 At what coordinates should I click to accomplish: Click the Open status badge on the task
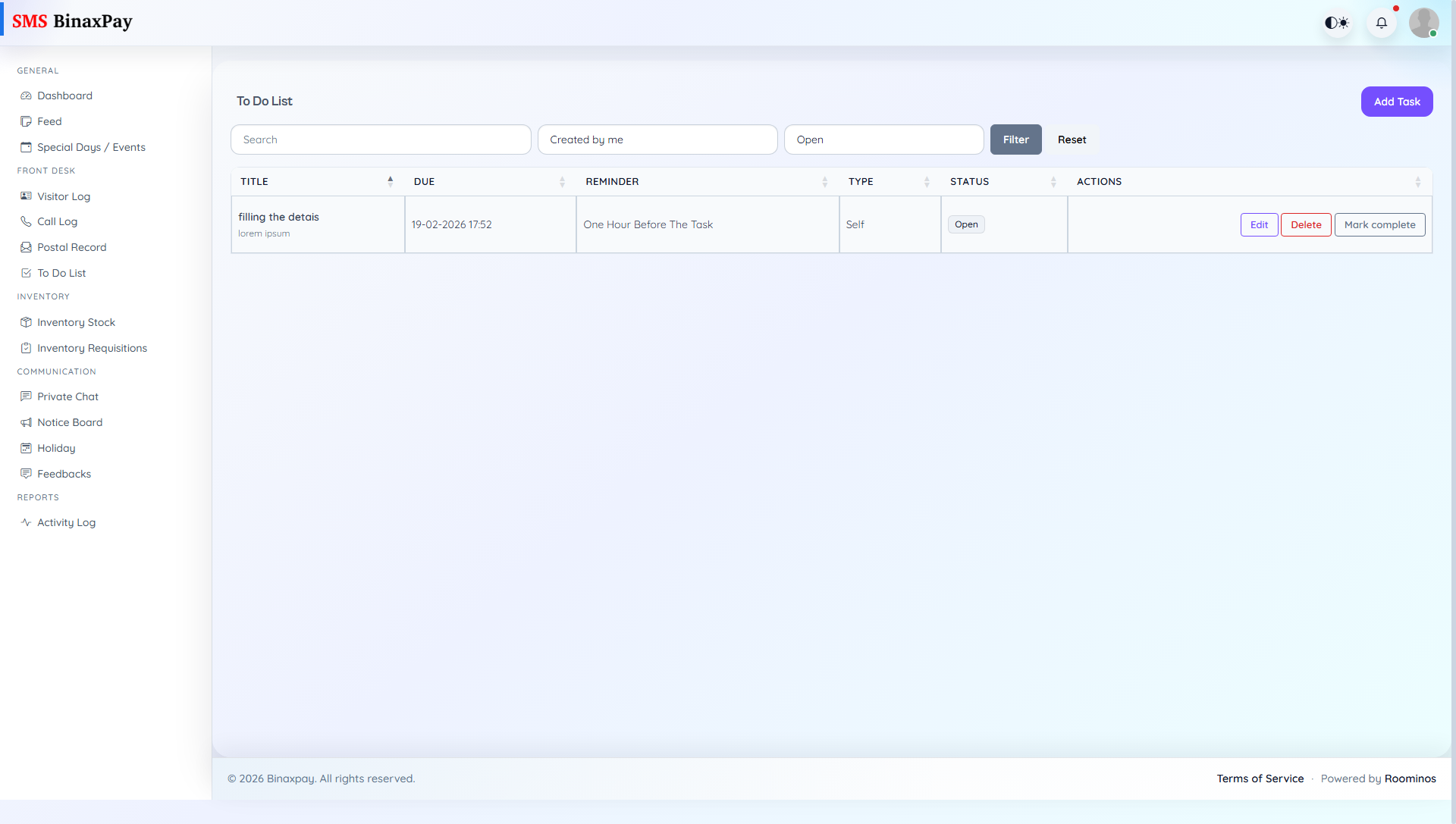pyautogui.click(x=966, y=224)
